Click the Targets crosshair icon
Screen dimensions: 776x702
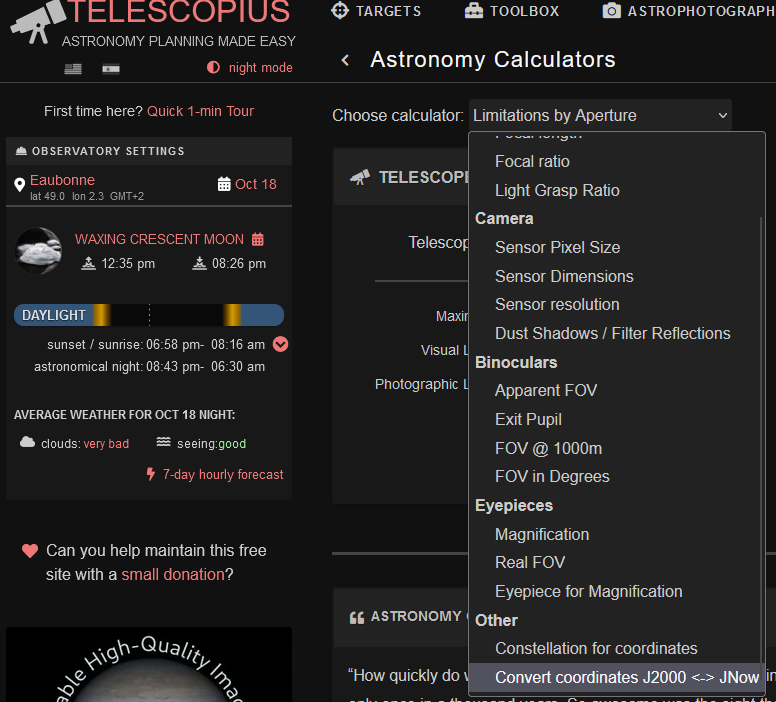tap(340, 10)
